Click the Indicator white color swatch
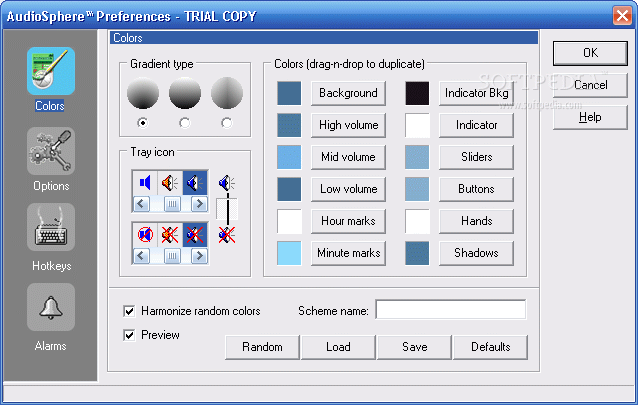Viewport: 638px width, 405px height. pos(417,125)
